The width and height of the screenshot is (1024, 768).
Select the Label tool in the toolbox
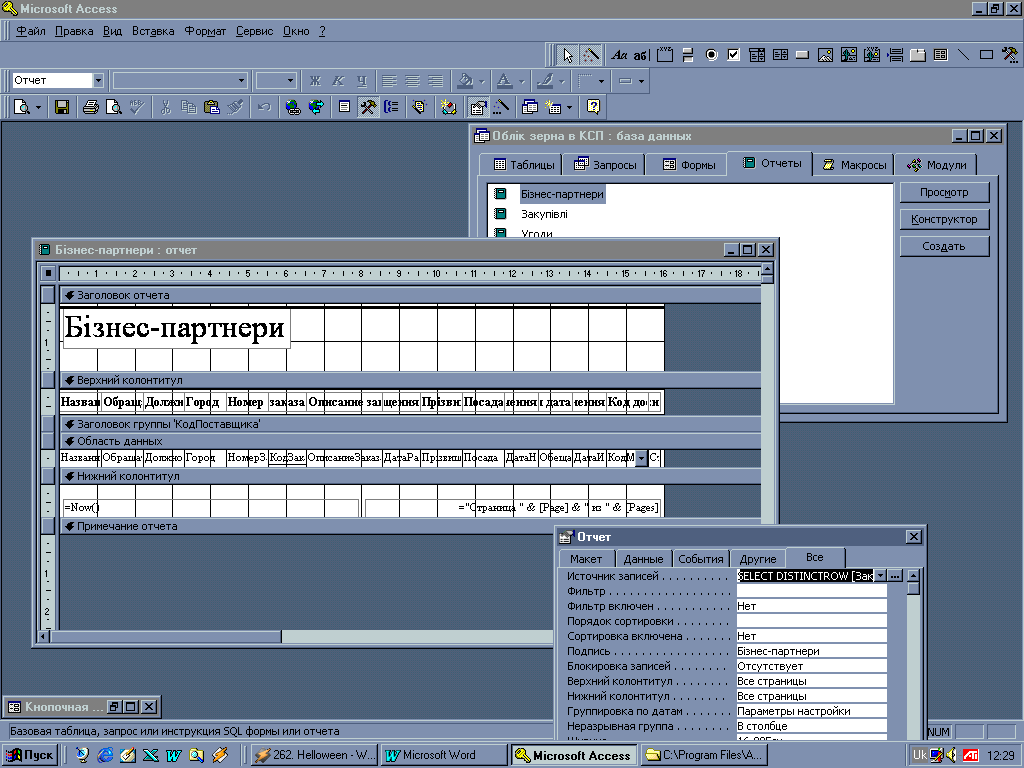[620, 55]
